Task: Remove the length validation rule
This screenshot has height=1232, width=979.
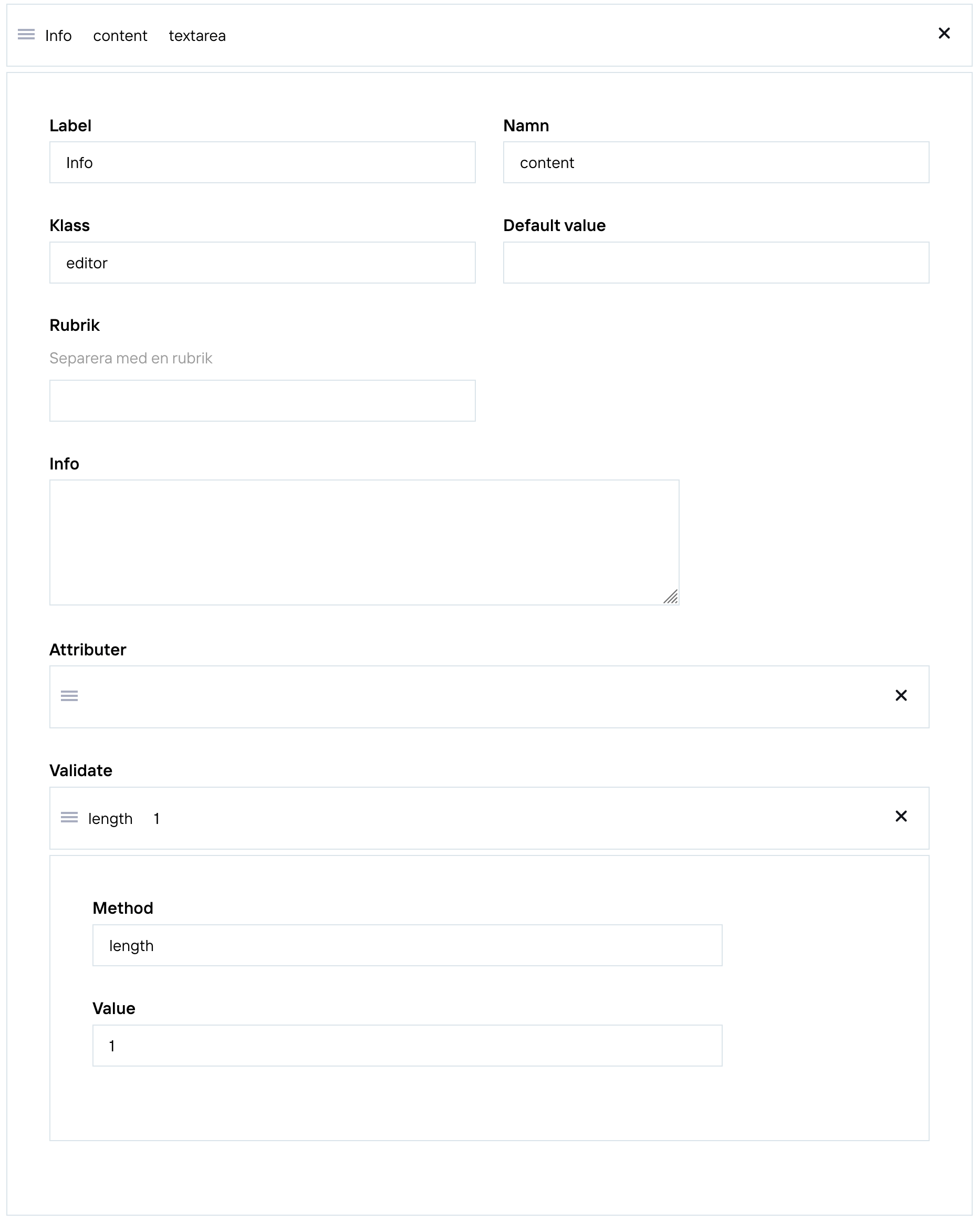Action: pos(901,817)
